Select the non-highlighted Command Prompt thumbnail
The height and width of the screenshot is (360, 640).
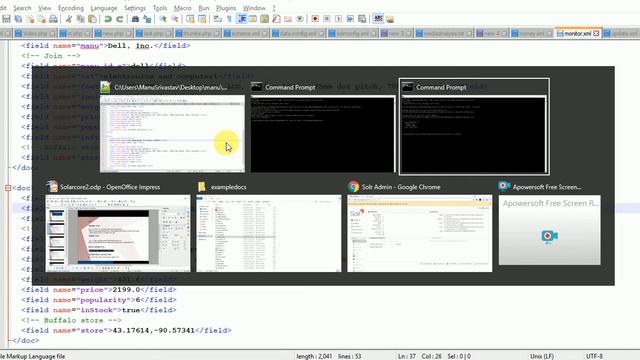(323, 133)
